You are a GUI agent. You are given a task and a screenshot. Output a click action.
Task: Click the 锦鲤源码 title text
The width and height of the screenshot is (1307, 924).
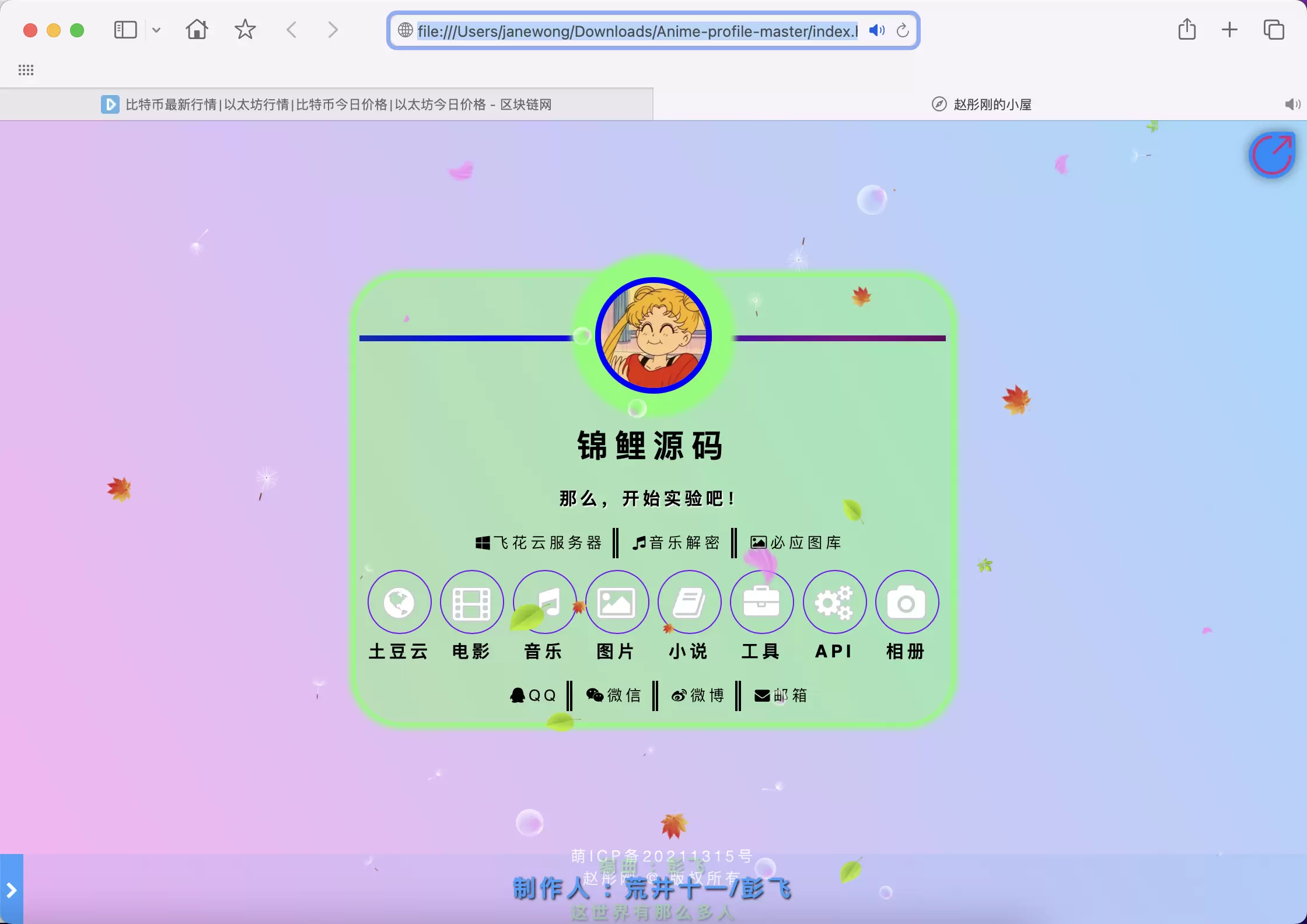pyautogui.click(x=650, y=446)
